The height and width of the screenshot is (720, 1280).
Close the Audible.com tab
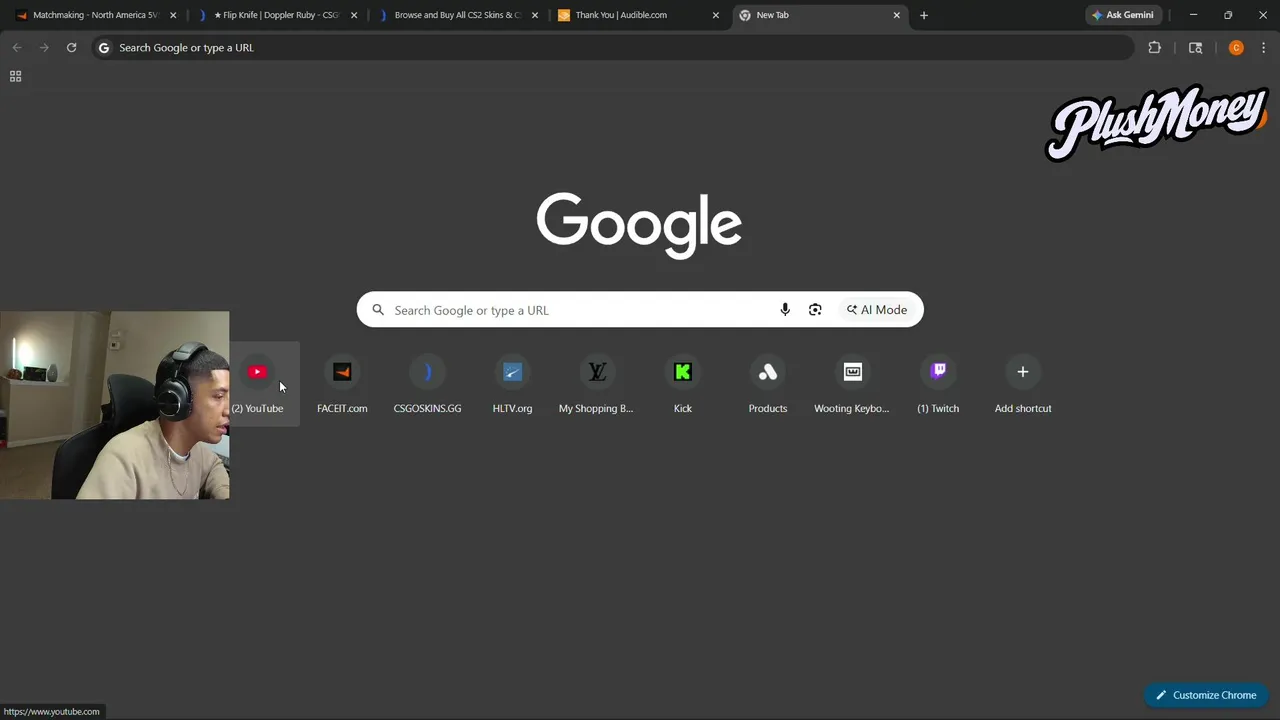point(716,15)
